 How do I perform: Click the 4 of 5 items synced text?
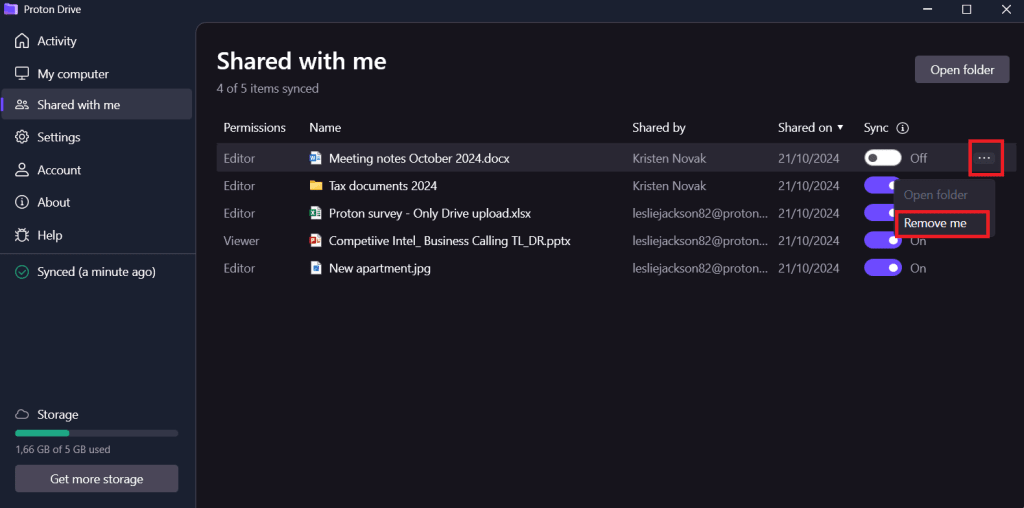(268, 88)
